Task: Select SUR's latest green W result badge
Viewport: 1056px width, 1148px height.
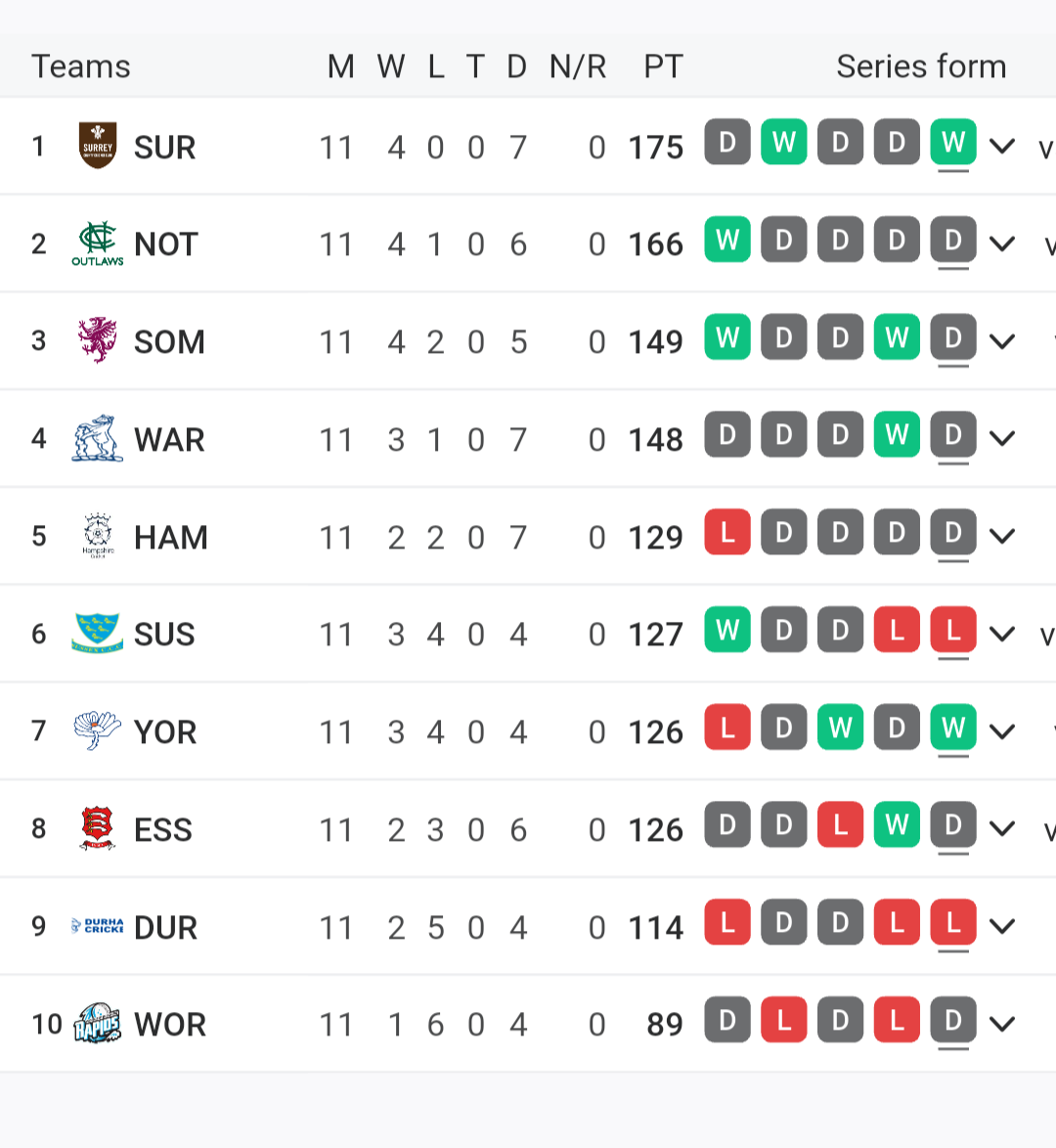Action: pyautogui.click(x=953, y=142)
